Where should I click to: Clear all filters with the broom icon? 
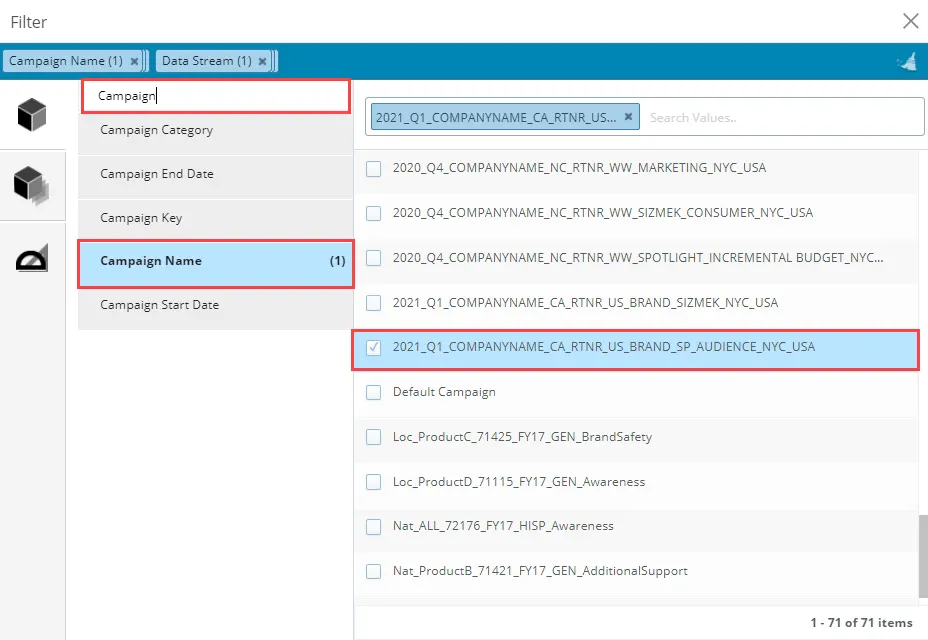pos(907,61)
